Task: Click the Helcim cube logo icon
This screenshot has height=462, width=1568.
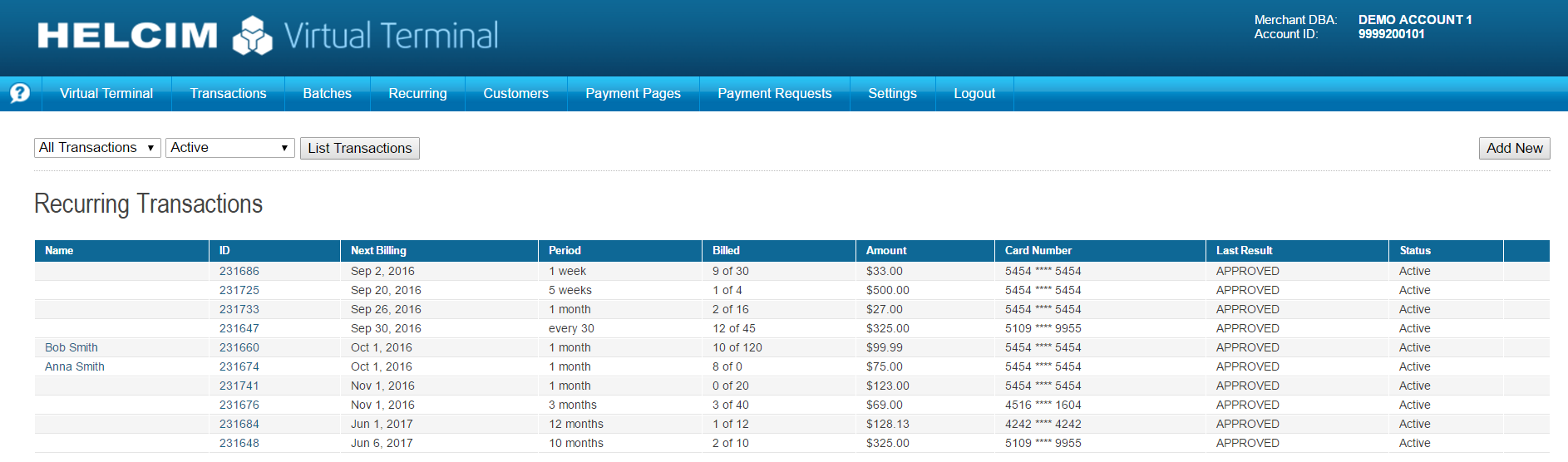Action: pyautogui.click(x=252, y=36)
